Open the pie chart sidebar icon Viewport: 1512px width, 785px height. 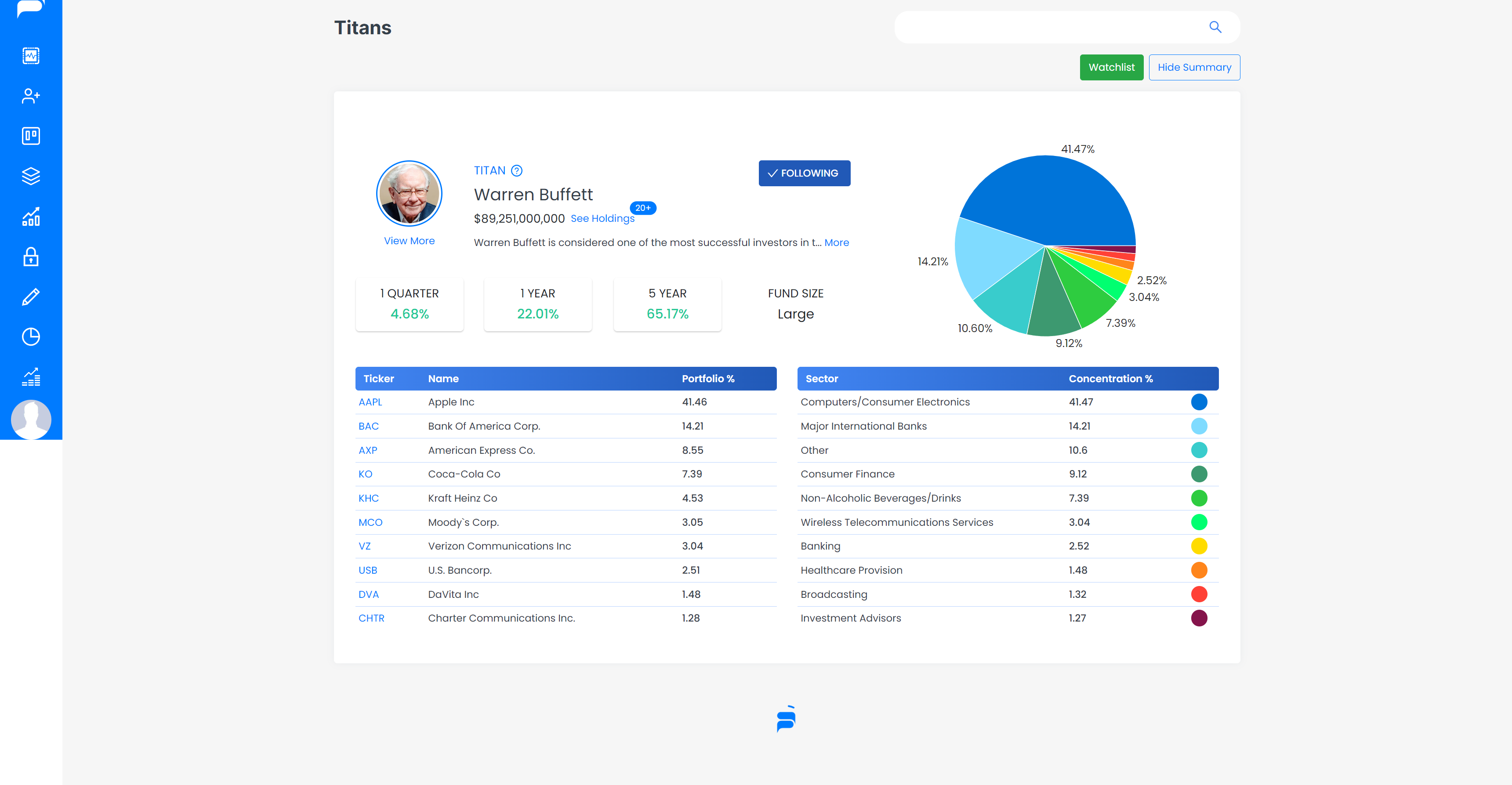(30, 336)
